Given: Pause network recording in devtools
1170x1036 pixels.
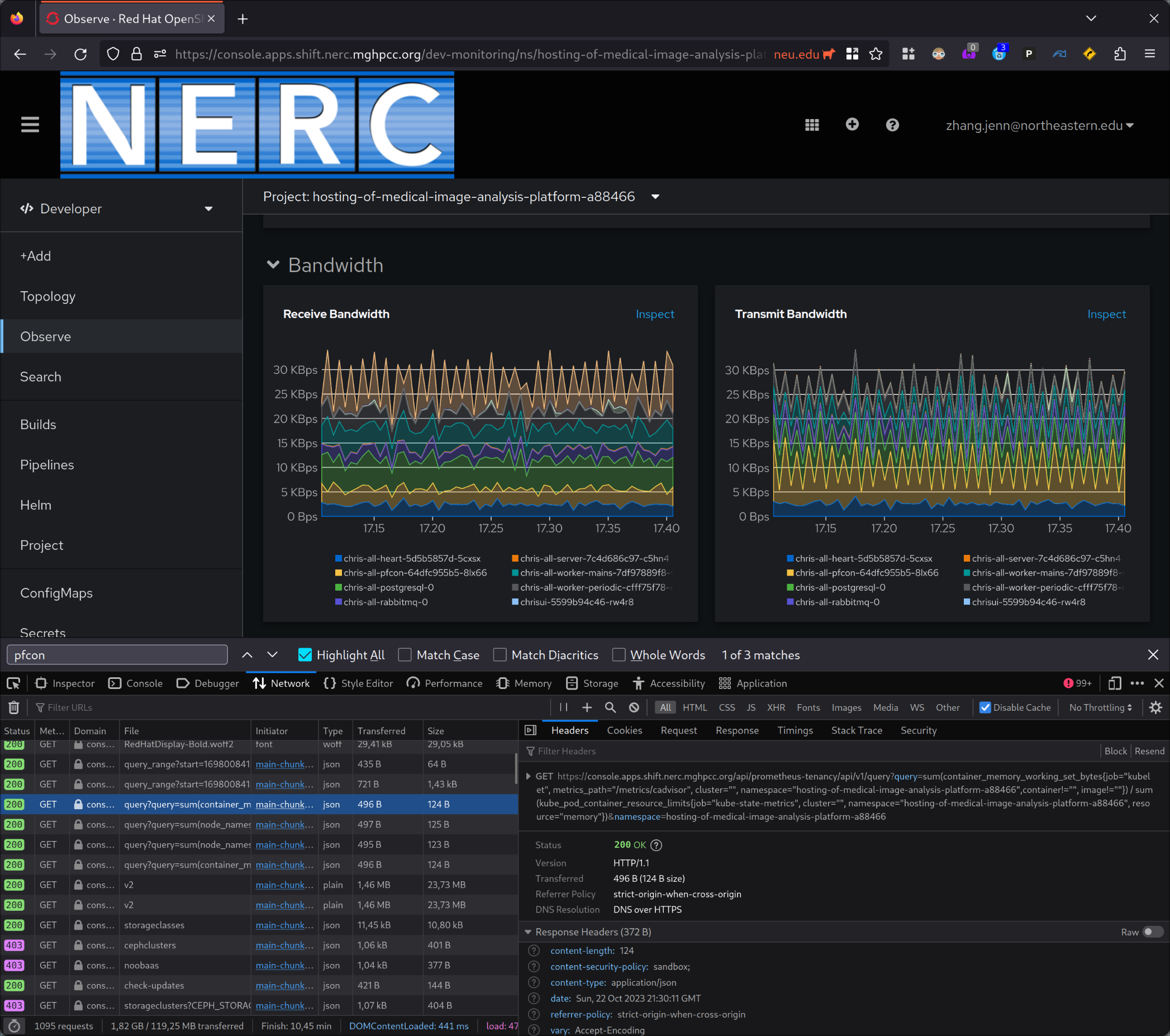Looking at the screenshot, I should pos(563,707).
